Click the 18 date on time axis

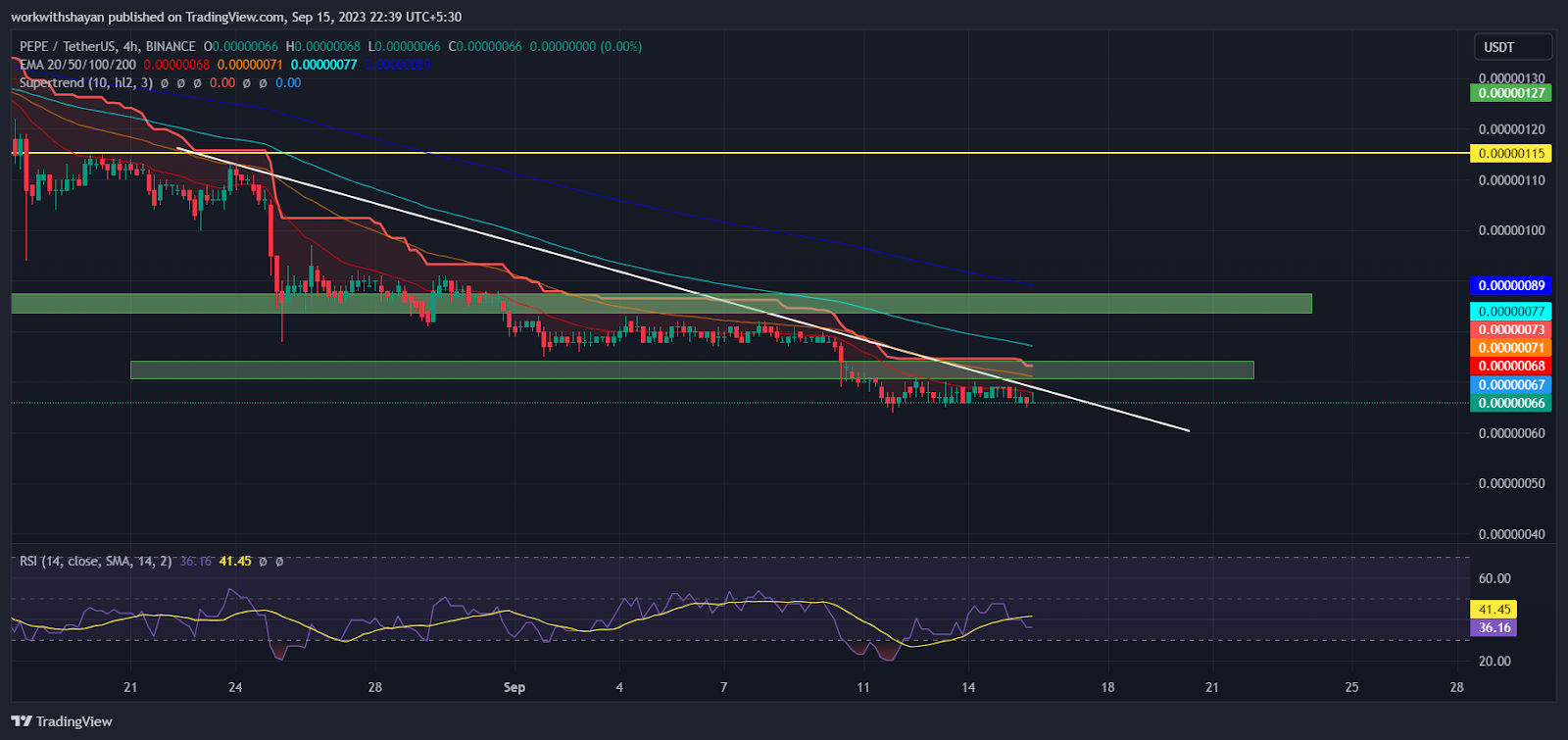click(x=1107, y=687)
